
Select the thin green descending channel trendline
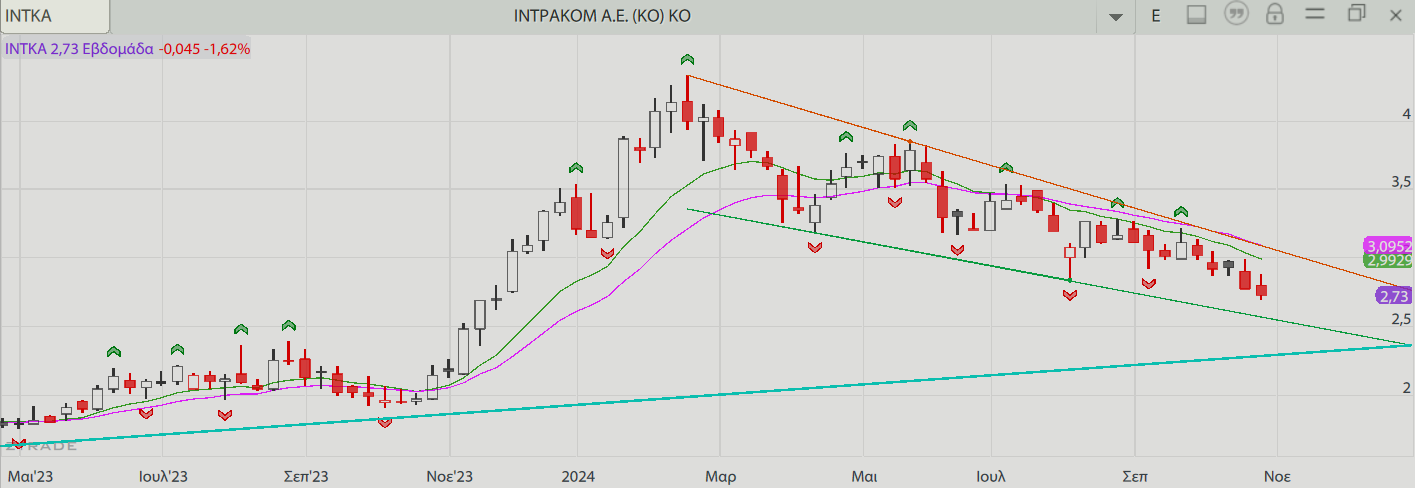1050,277
